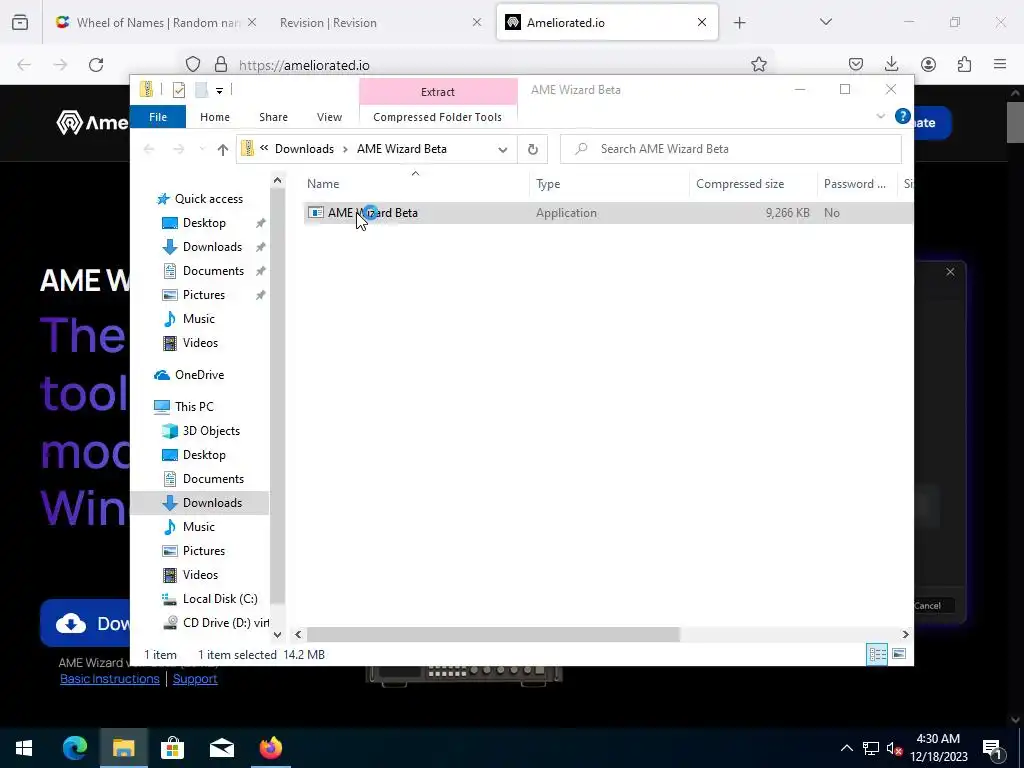
Task: Click horizontal scrollbar right arrow
Action: tap(905, 634)
